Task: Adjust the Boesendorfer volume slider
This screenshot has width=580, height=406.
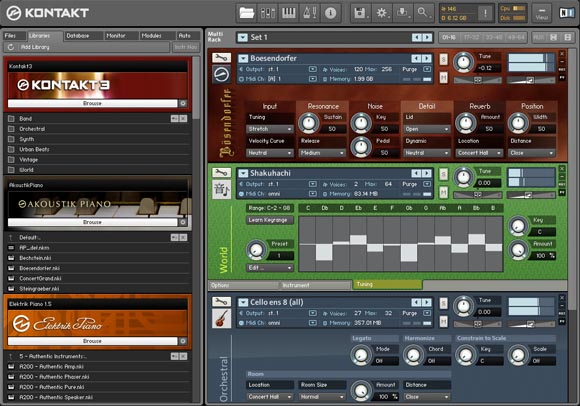Action: click(531, 80)
